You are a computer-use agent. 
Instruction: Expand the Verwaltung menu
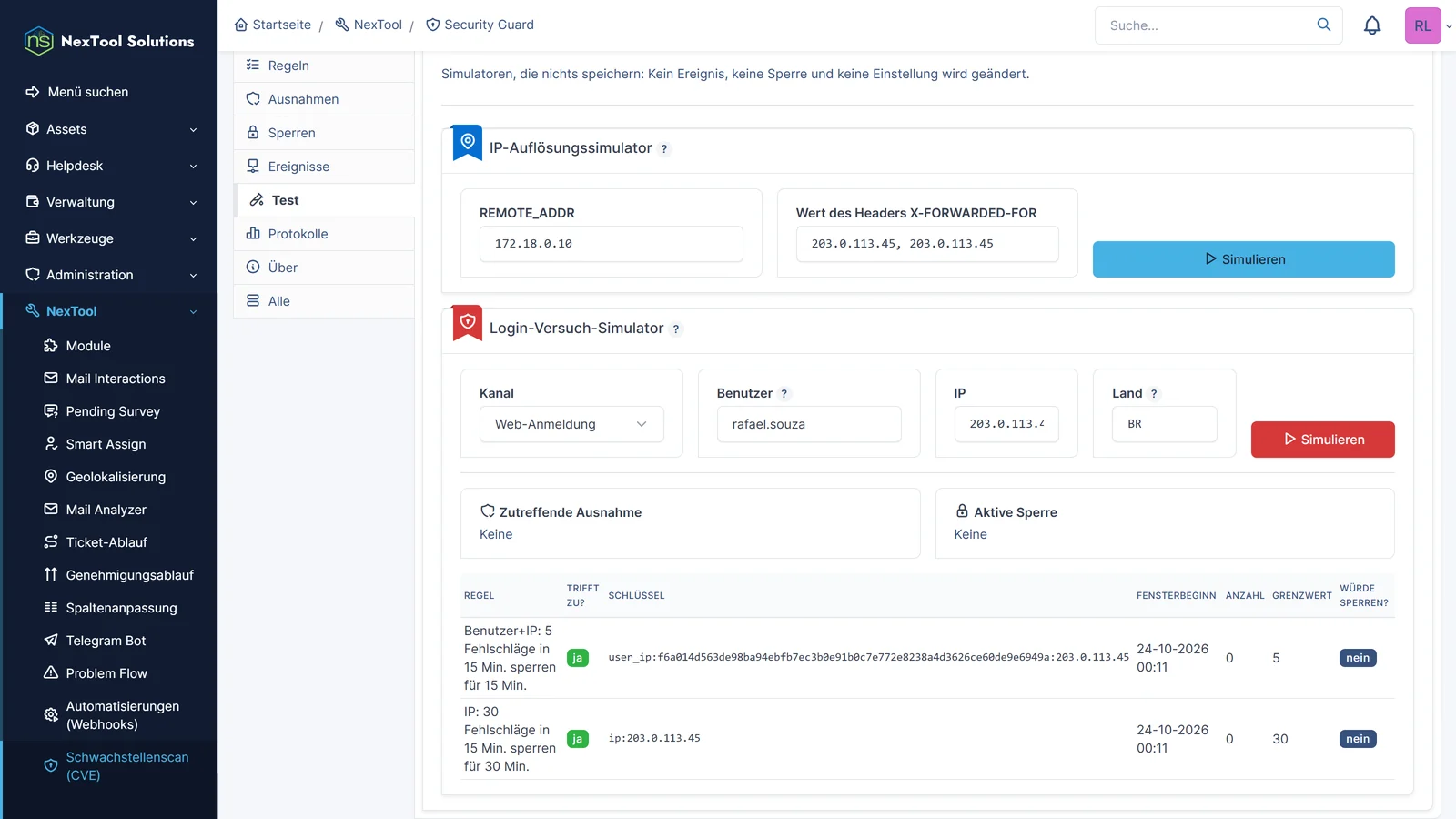point(109,202)
